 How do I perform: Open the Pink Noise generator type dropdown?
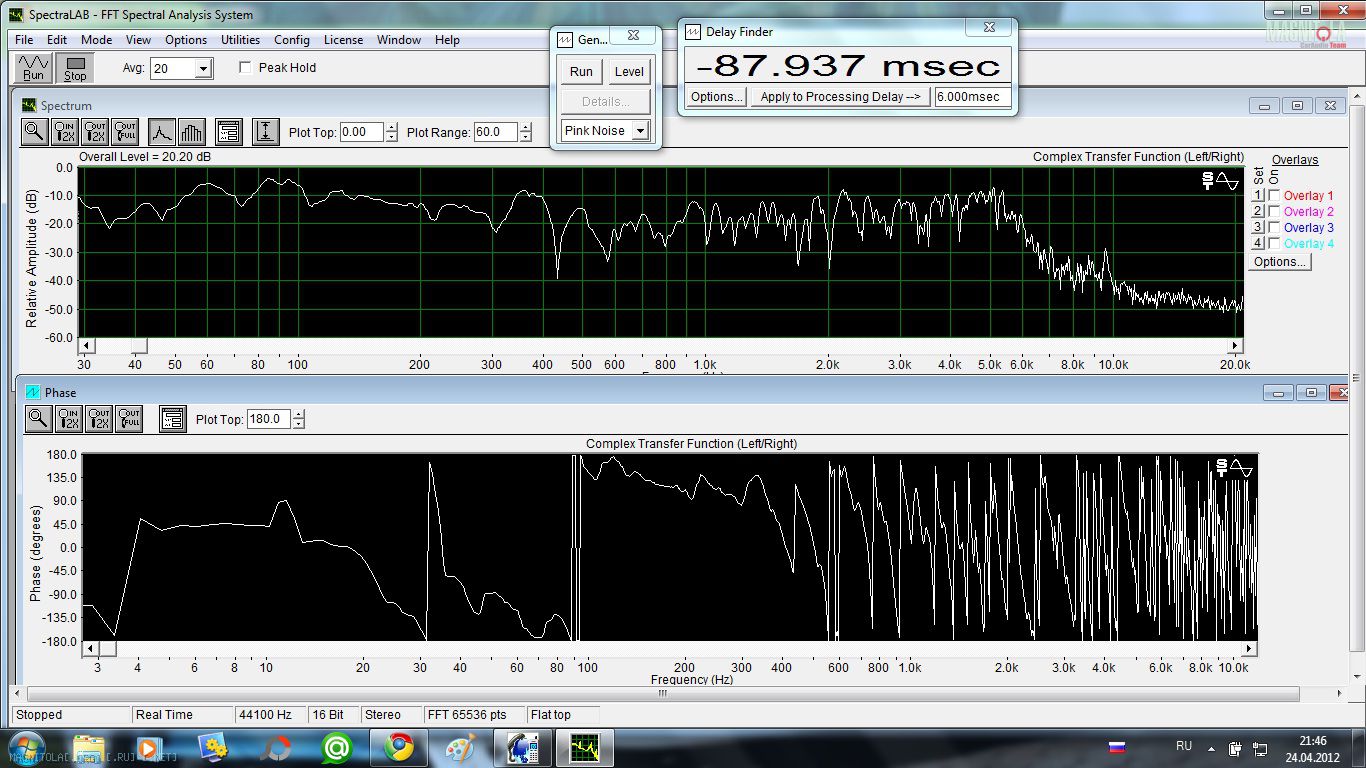pos(640,131)
